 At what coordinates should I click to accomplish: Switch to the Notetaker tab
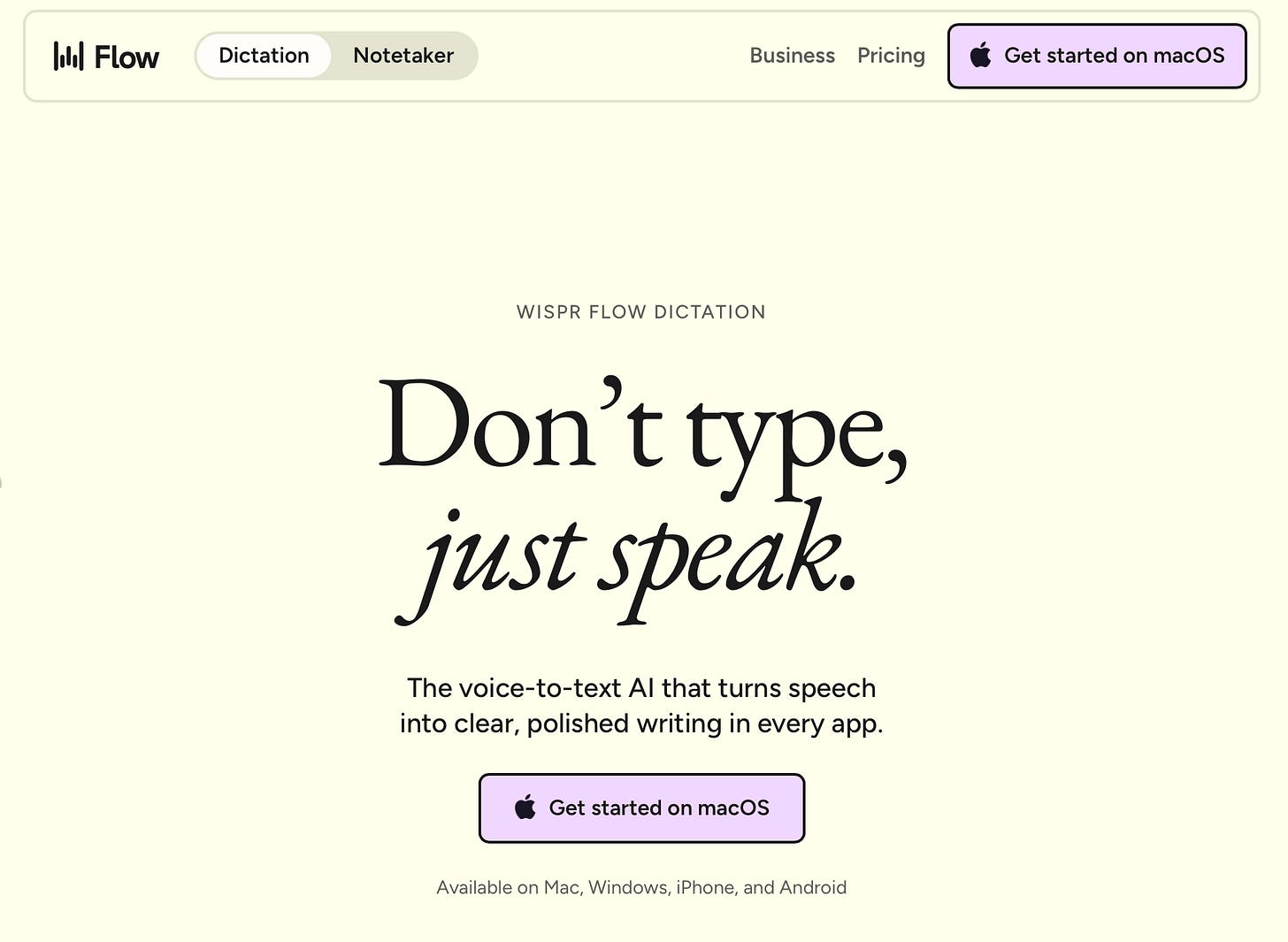click(403, 56)
